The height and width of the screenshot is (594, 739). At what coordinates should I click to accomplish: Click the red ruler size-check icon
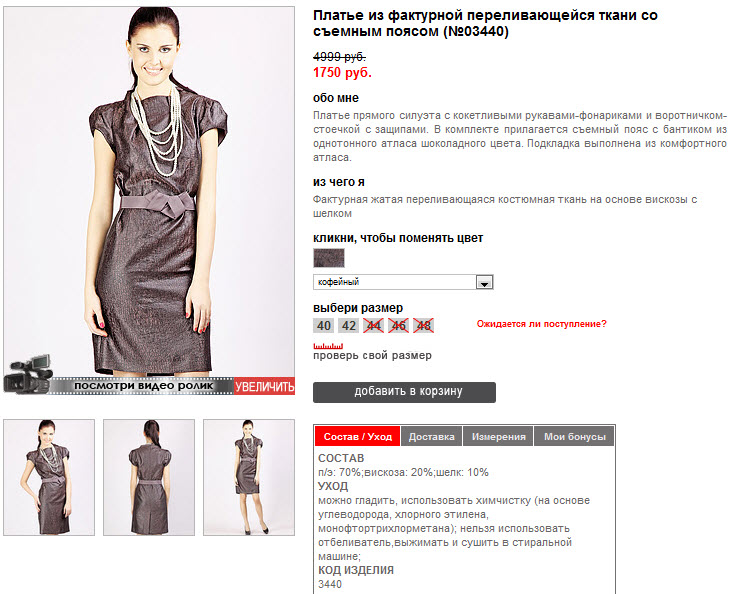click(x=328, y=346)
